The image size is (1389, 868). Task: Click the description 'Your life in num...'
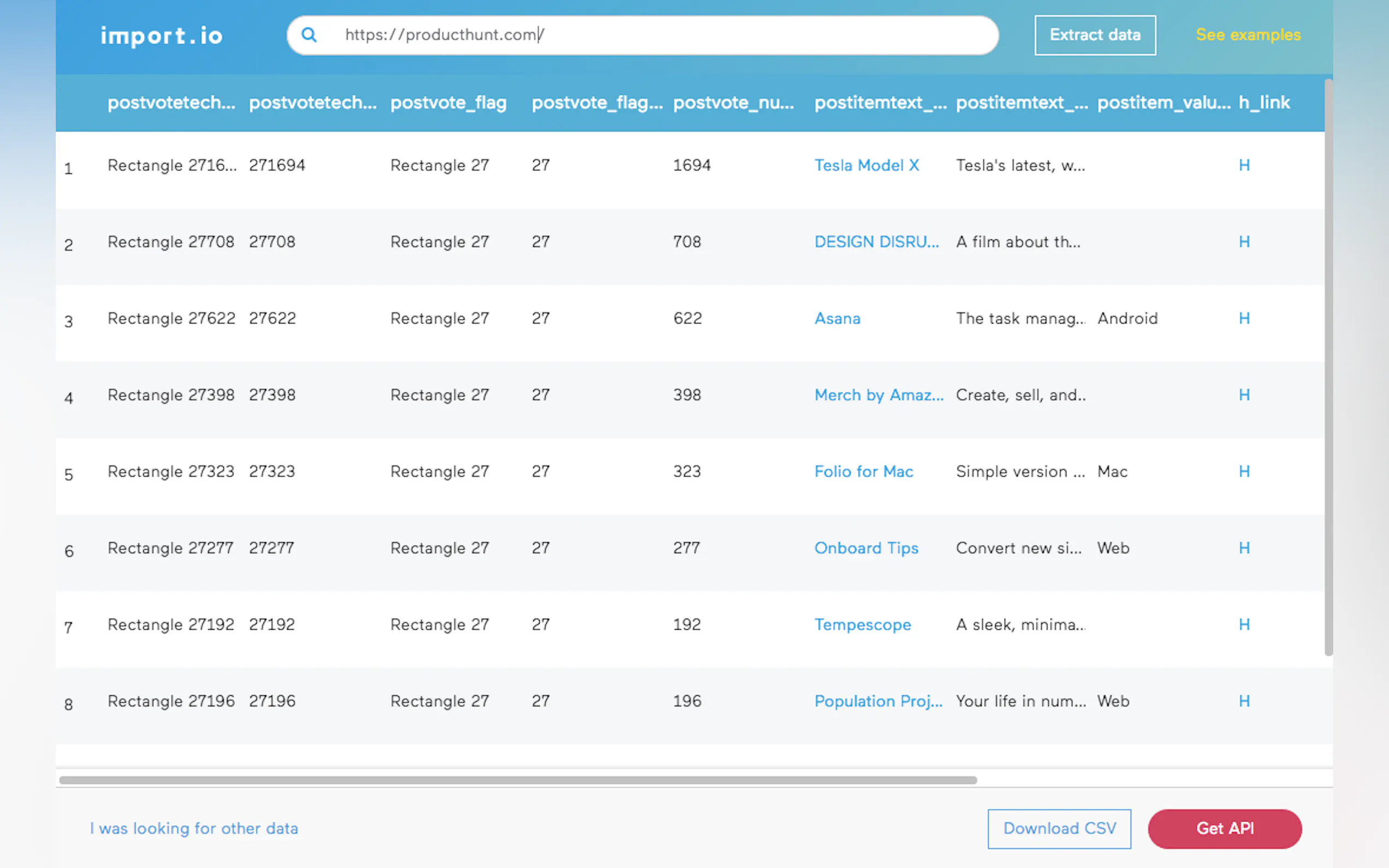click(1021, 701)
